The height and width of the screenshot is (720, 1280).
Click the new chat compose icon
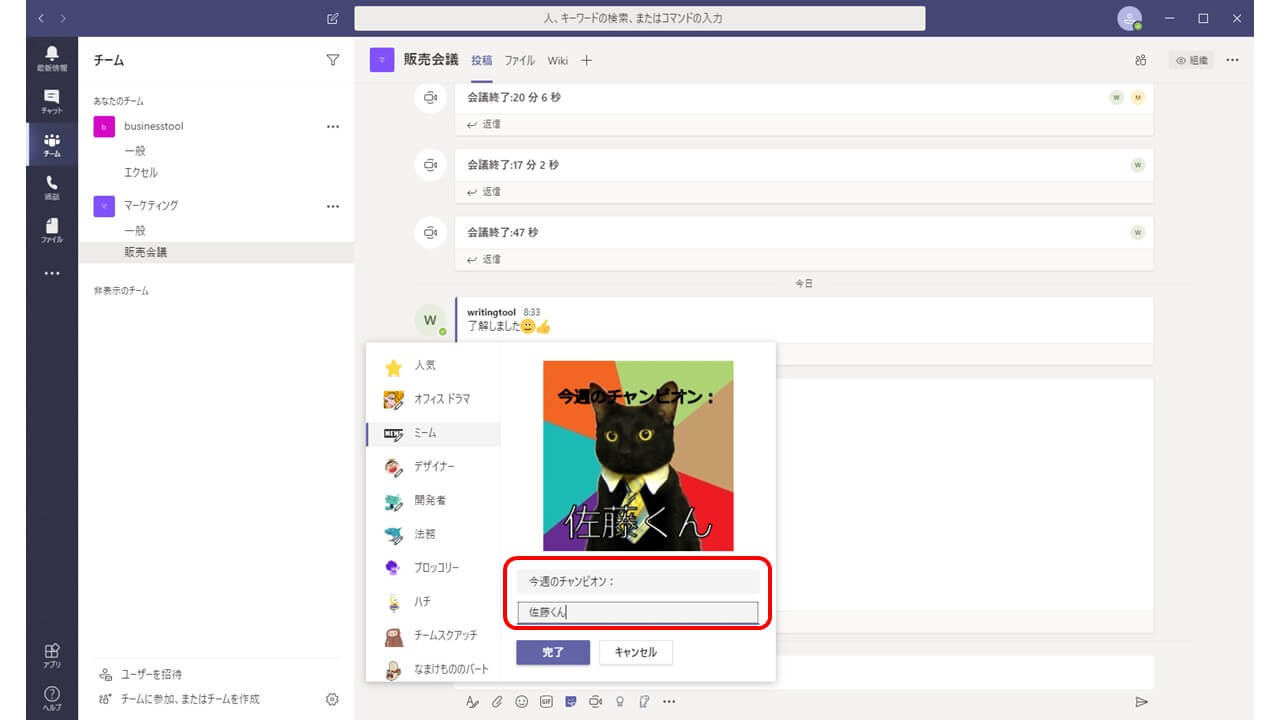[333, 19]
